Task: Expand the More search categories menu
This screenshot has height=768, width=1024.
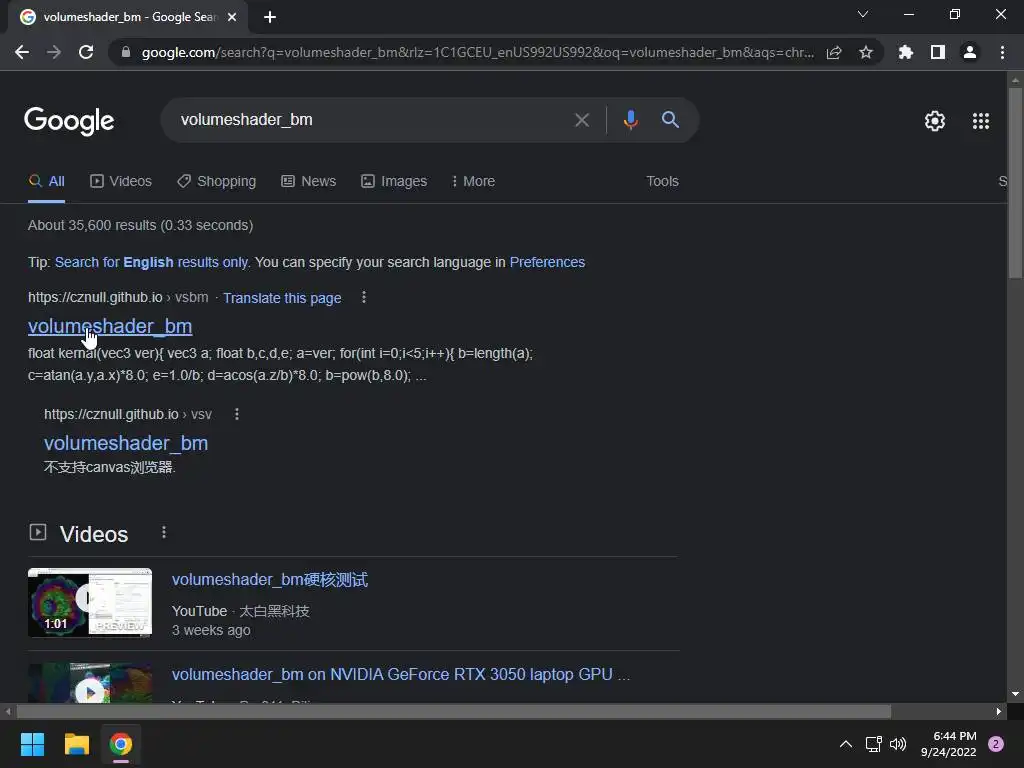Action: (473, 182)
